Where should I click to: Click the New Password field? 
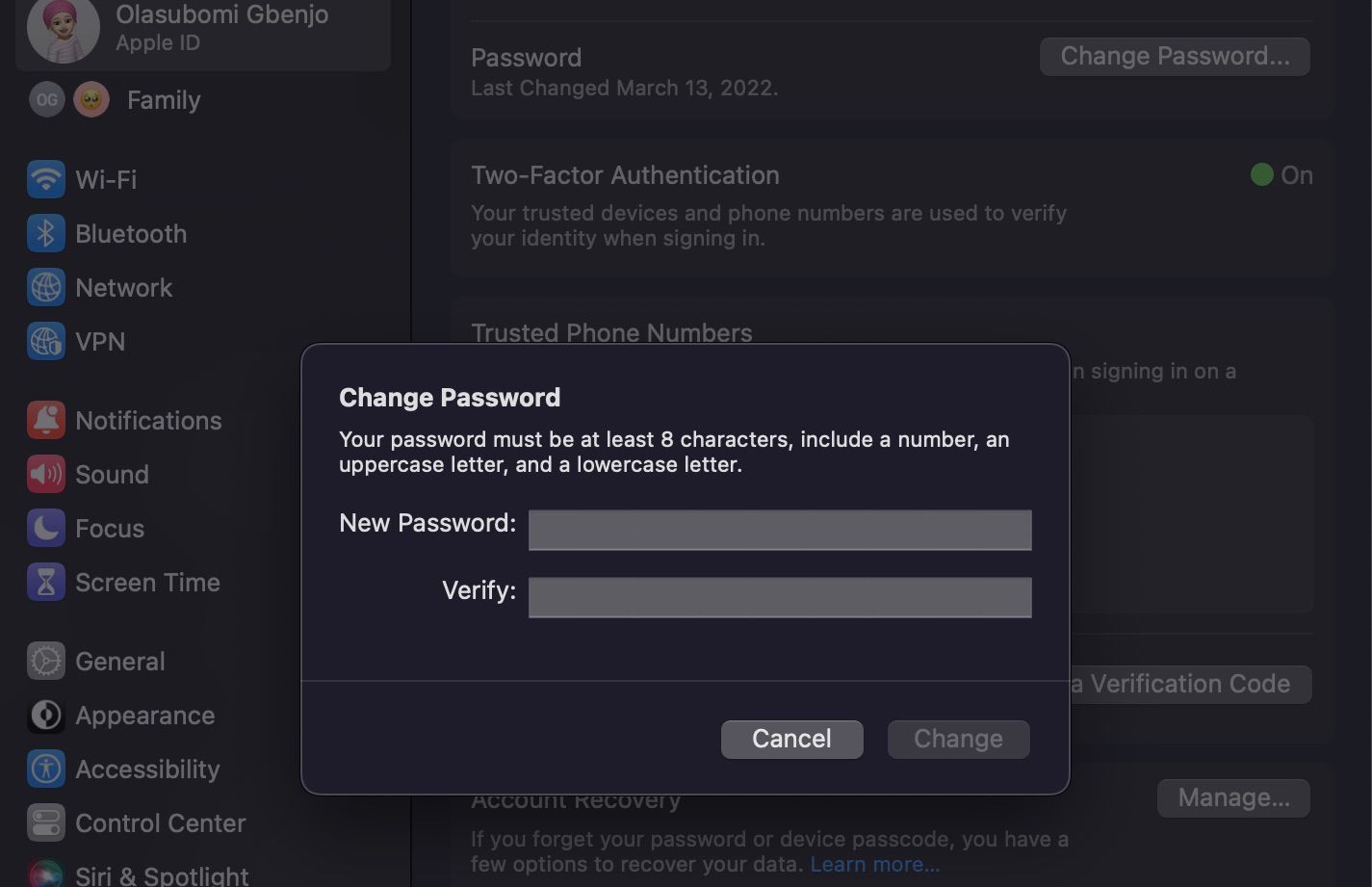(780, 530)
